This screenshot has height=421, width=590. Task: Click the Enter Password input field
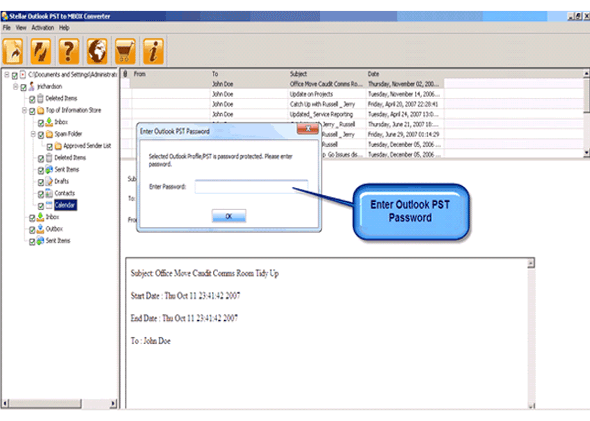click(251, 187)
